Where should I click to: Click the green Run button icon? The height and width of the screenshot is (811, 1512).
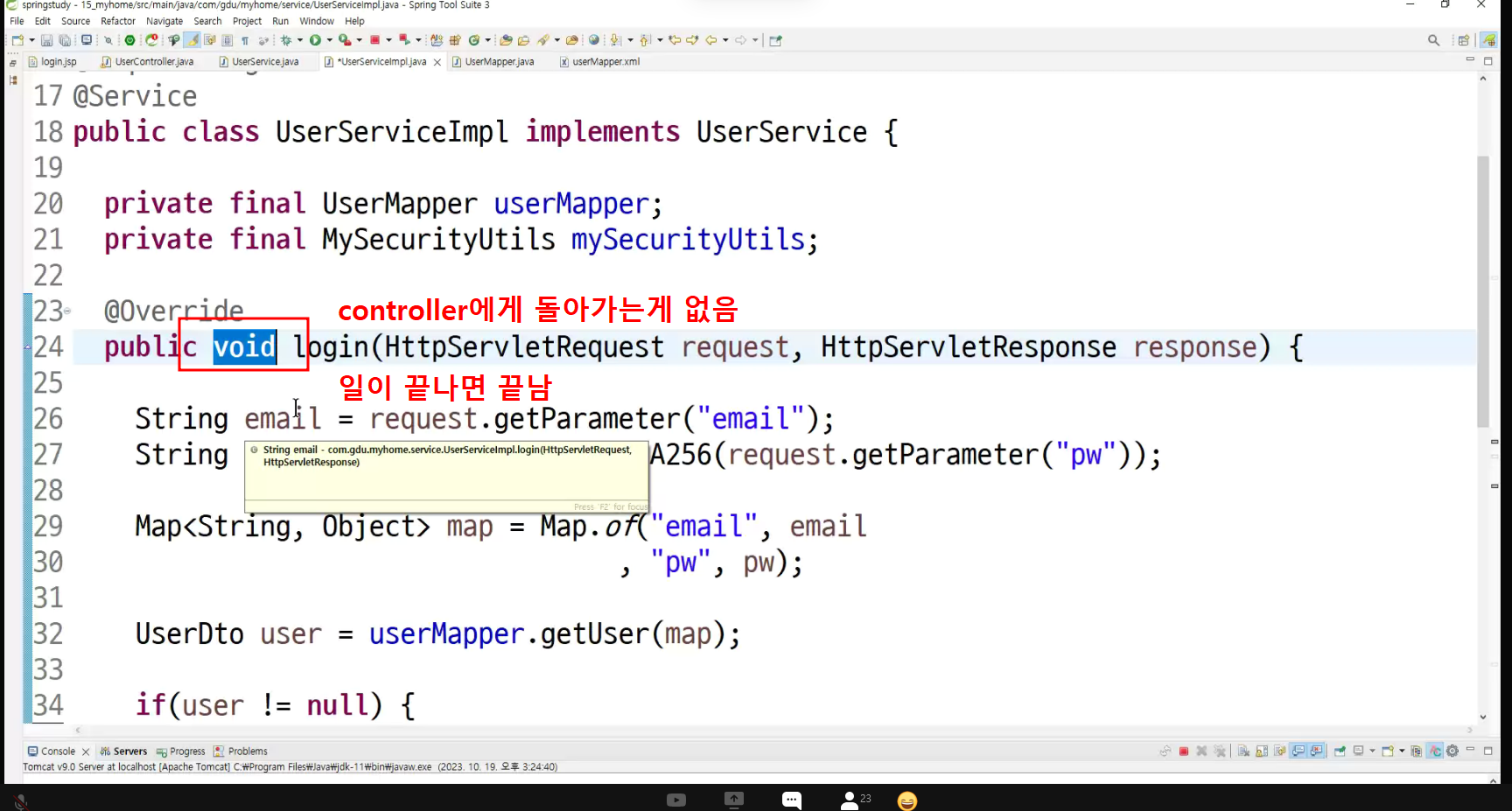[x=315, y=40]
